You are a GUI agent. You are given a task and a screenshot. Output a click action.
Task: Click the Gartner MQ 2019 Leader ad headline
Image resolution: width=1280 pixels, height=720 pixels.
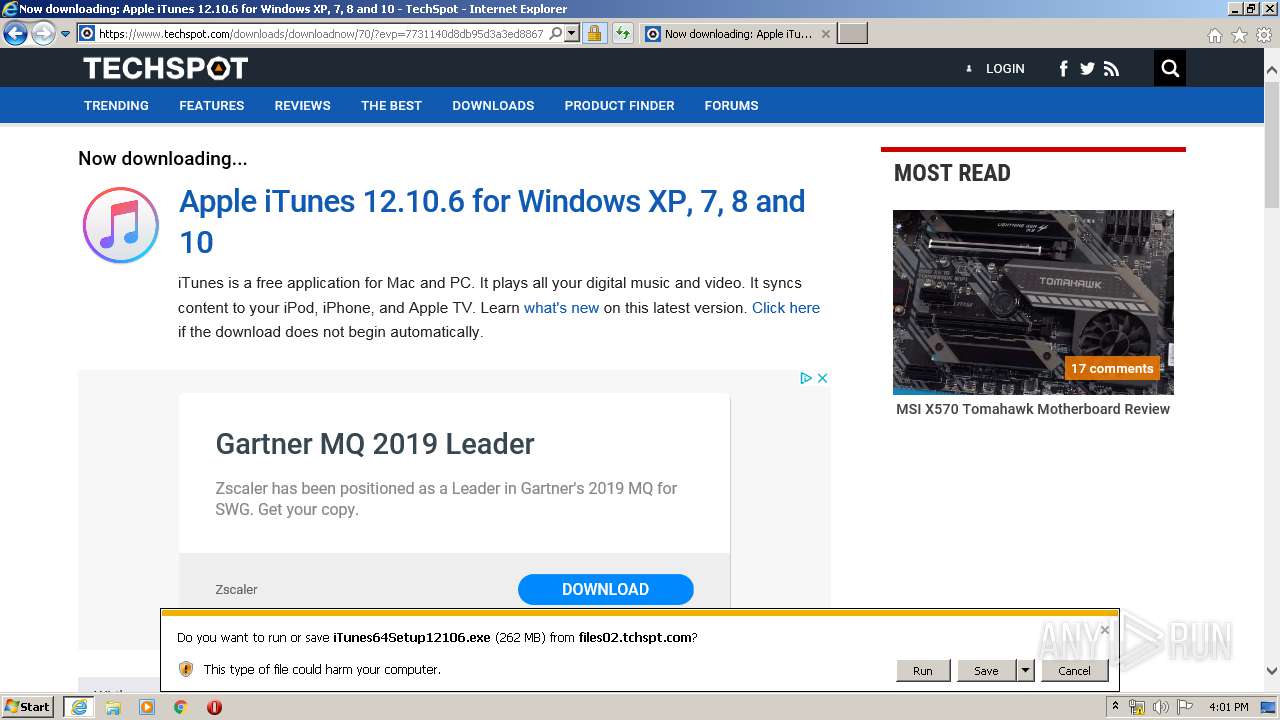click(375, 444)
